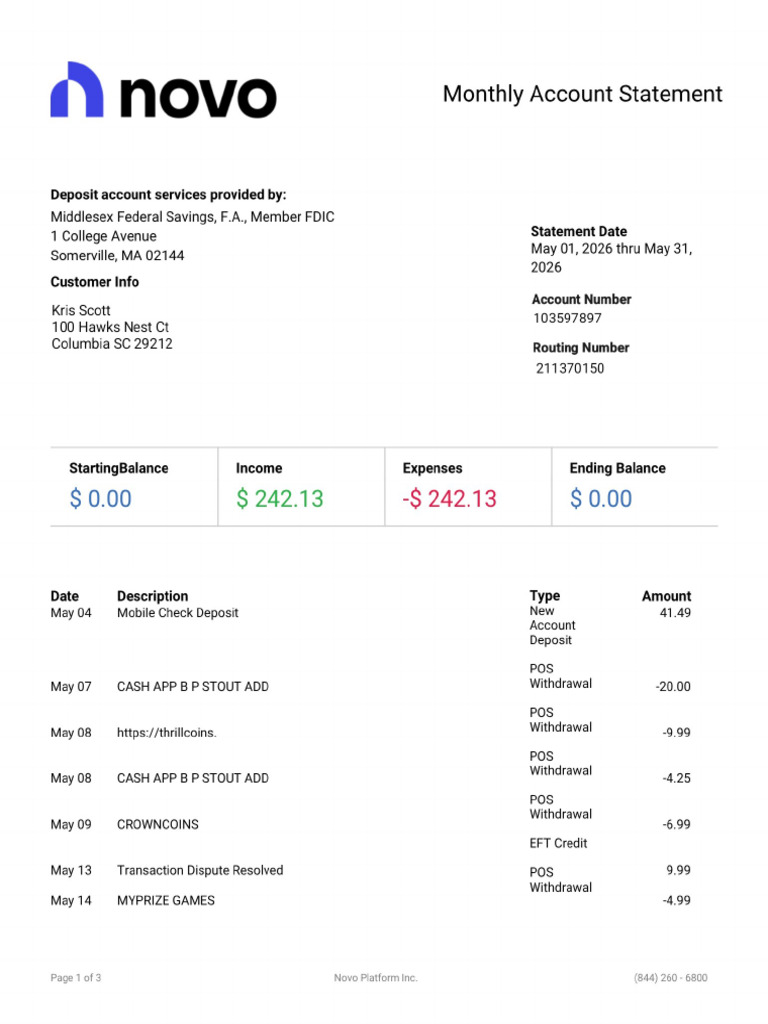
Task: Select the Mobile Check Deposit transaction
Action: 178,613
